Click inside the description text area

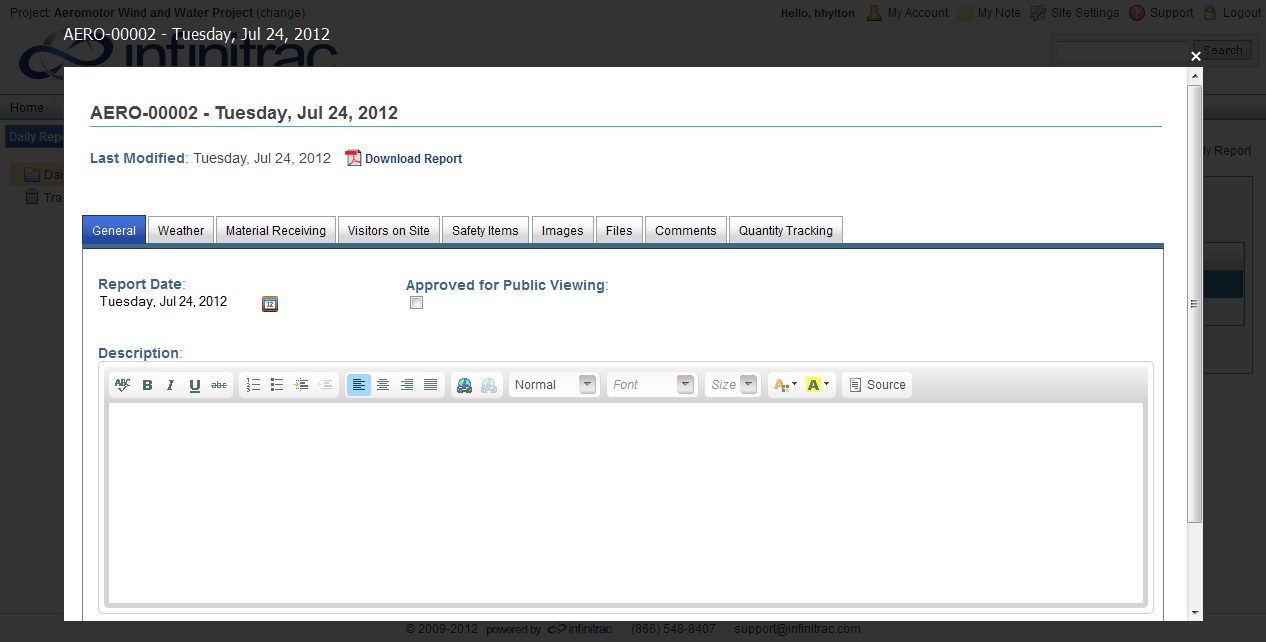(x=626, y=503)
